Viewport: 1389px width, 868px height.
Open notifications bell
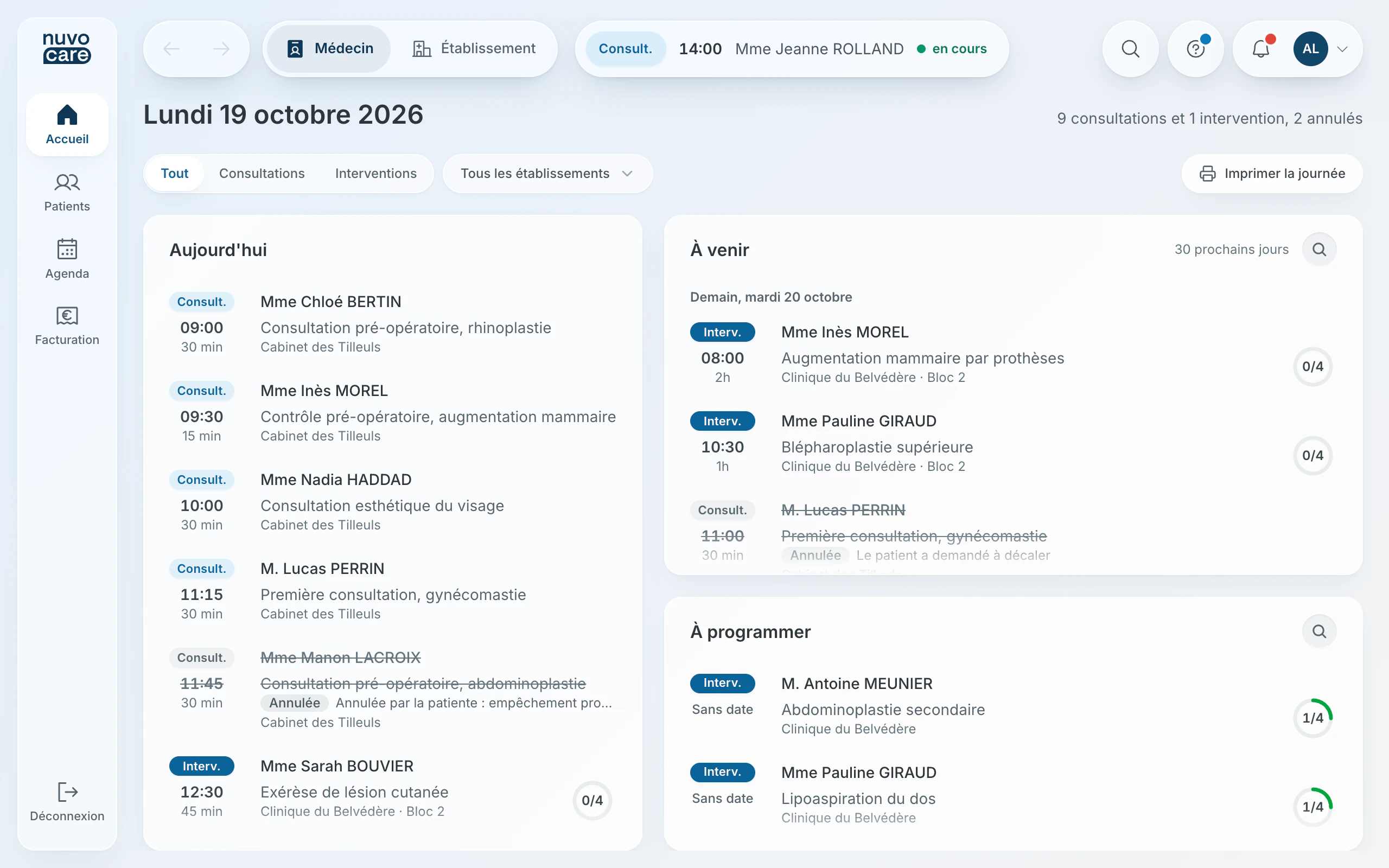point(1261,49)
